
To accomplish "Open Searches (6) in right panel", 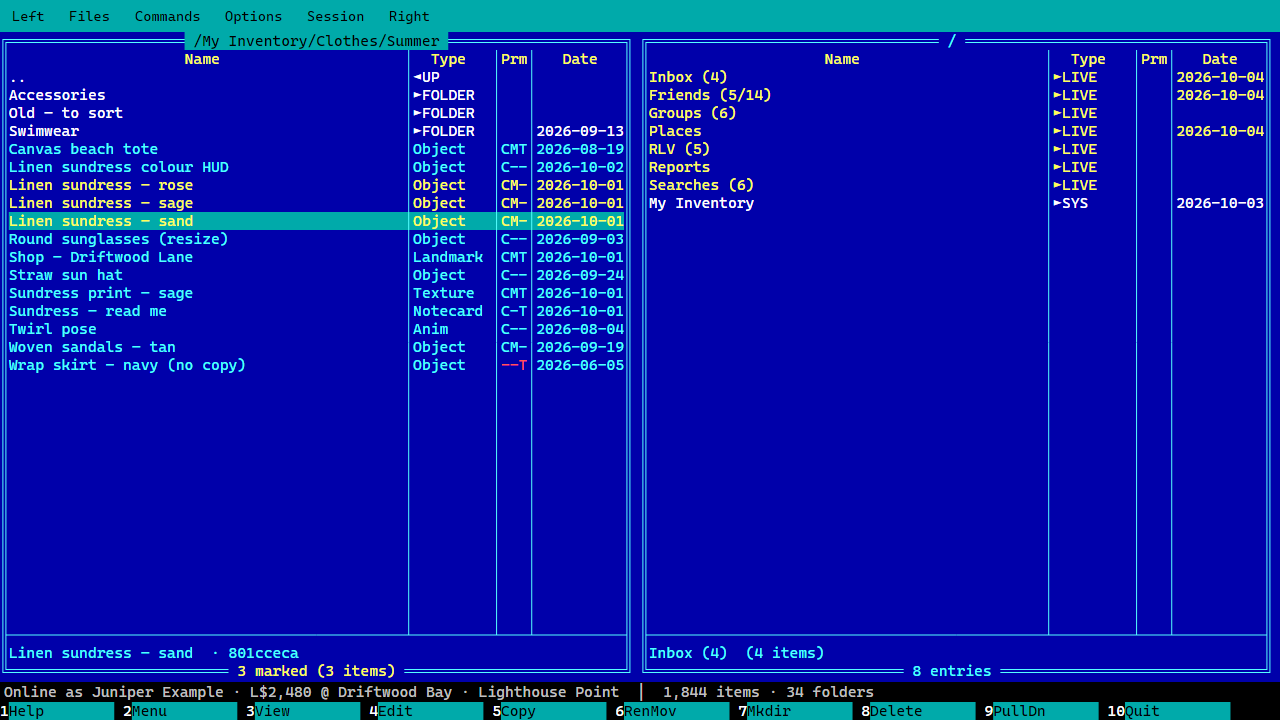I will [957, 185].
